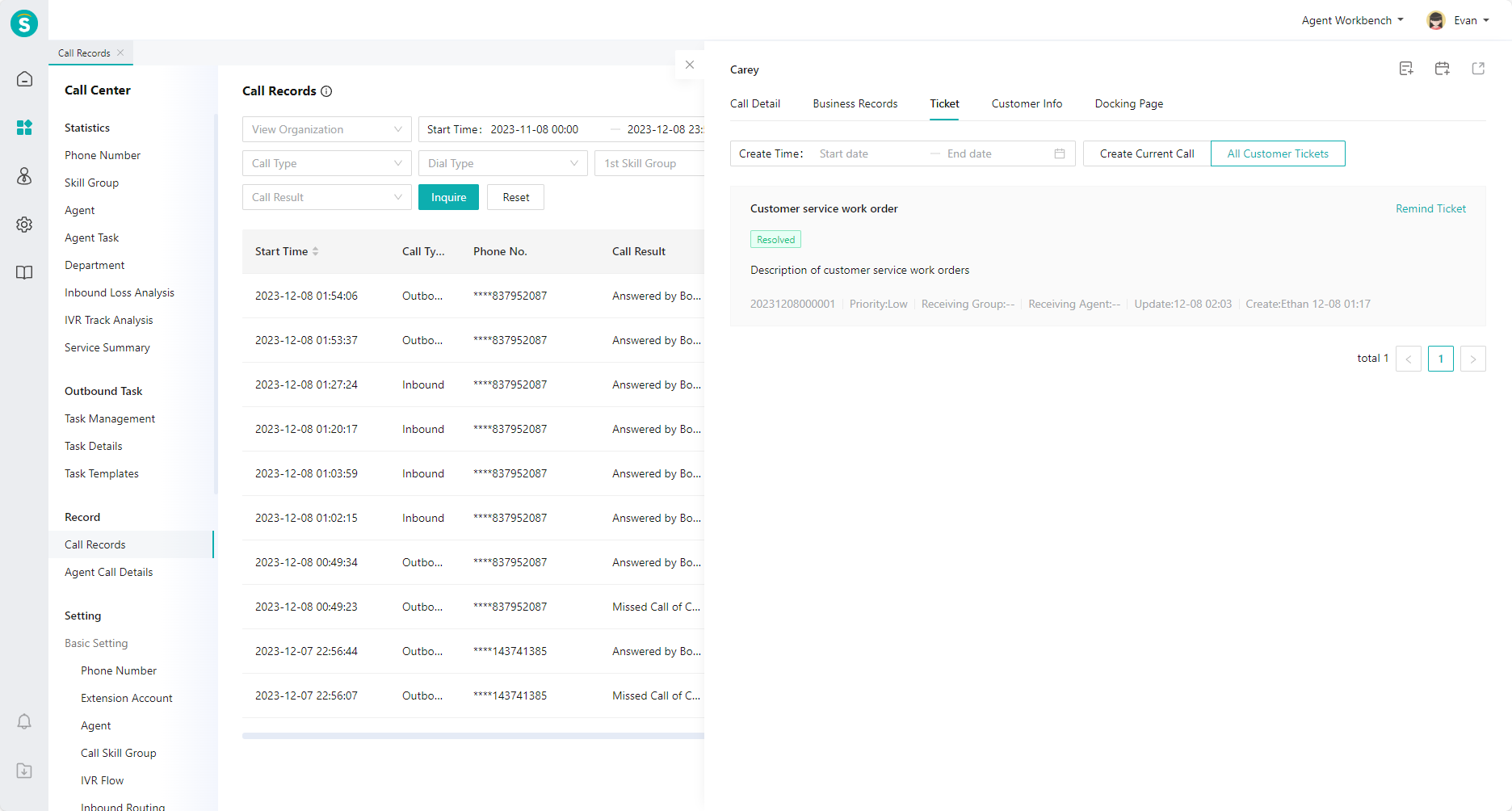This screenshot has width=1512, height=811.
Task: Open the Call Result dropdown
Action: 327,197
